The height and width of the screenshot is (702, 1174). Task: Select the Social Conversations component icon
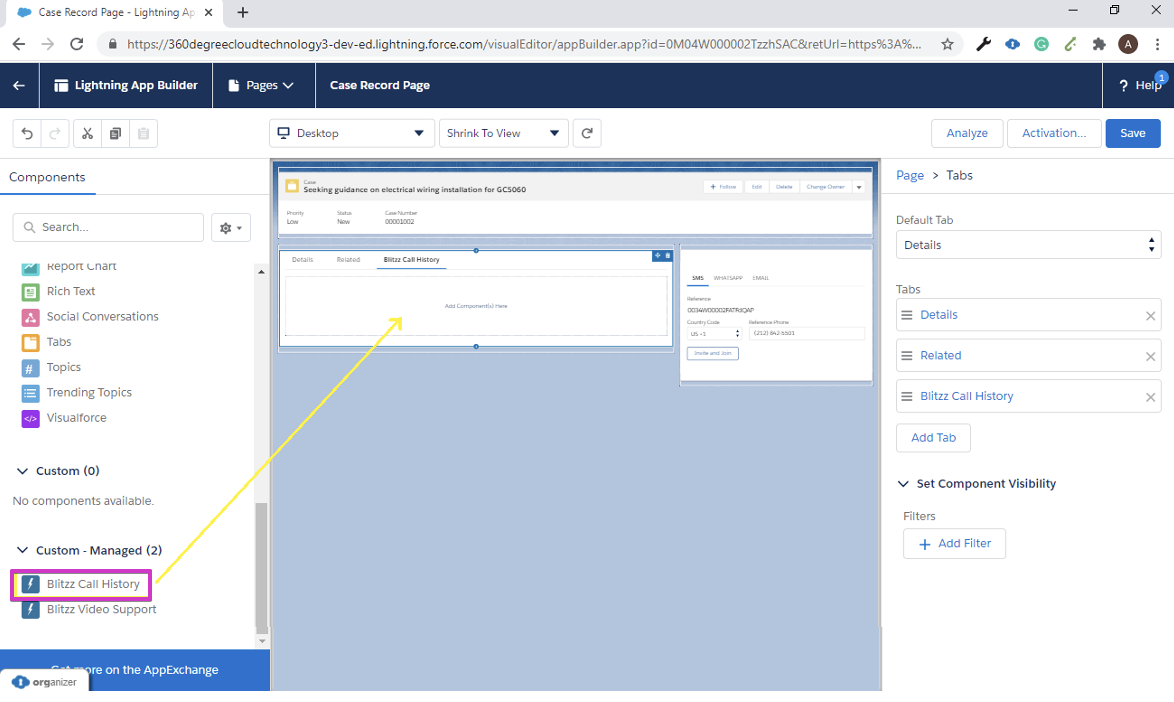pyautogui.click(x=30, y=317)
